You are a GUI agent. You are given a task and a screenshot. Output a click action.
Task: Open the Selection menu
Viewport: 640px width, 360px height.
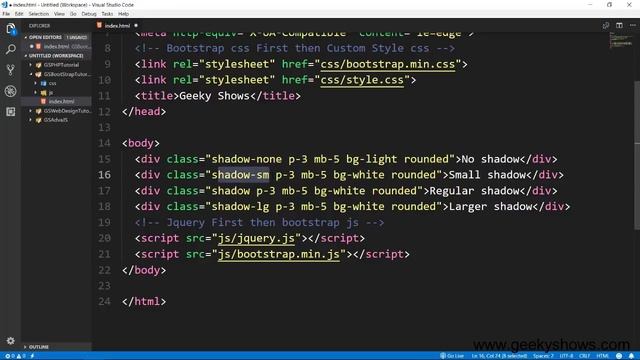click(x=38, y=14)
